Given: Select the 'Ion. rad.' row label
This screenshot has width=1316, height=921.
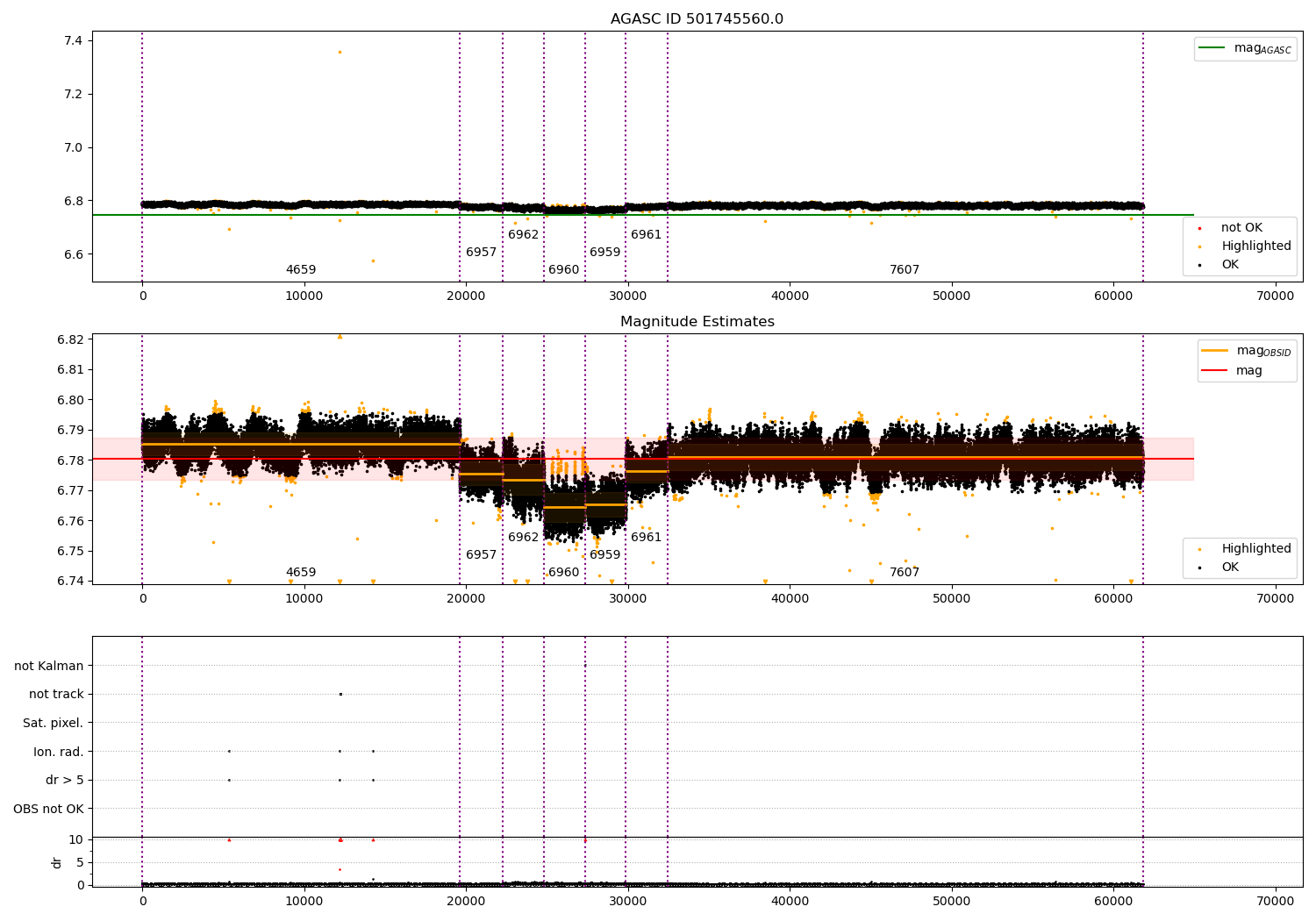Looking at the screenshot, I should pos(59,753).
